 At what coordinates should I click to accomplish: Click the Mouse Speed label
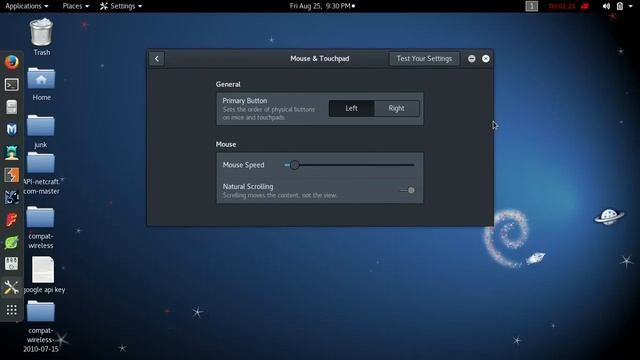(243, 165)
